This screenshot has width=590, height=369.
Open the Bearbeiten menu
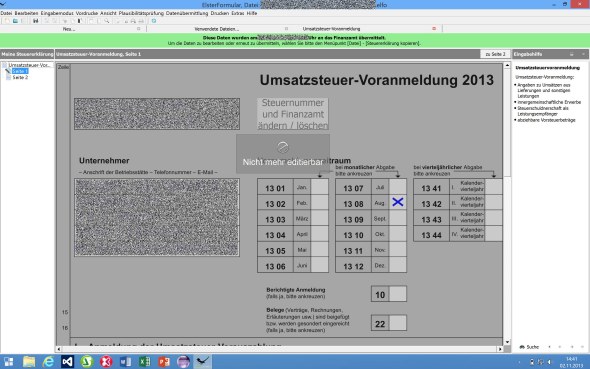click(x=26, y=13)
